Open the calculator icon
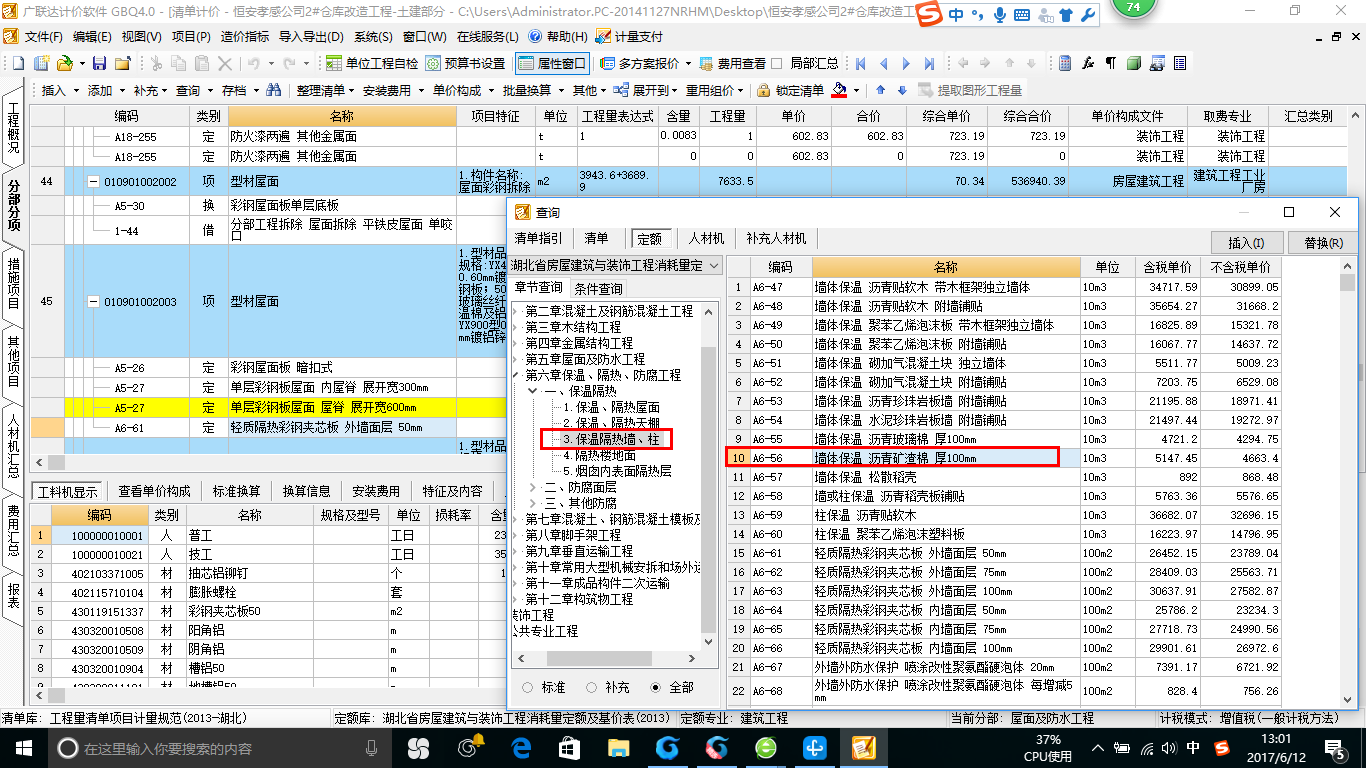 point(1065,63)
